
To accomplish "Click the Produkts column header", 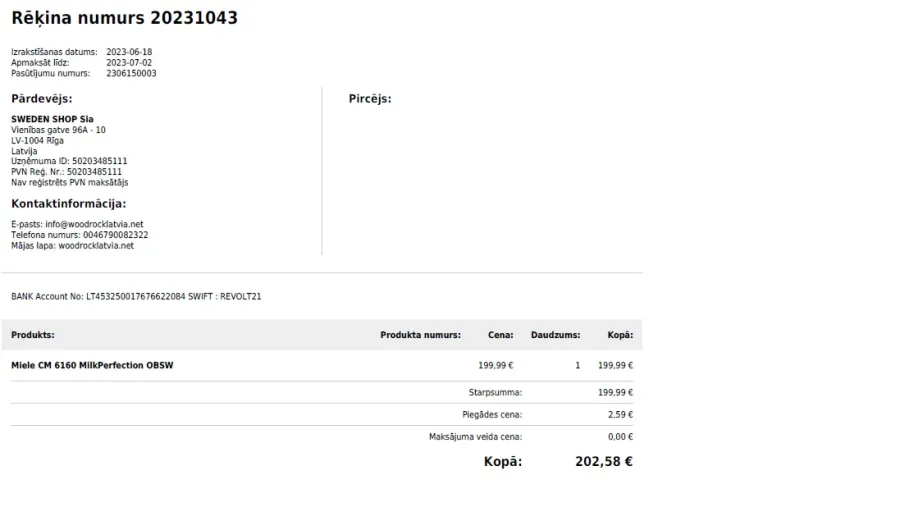I will 33,335.
